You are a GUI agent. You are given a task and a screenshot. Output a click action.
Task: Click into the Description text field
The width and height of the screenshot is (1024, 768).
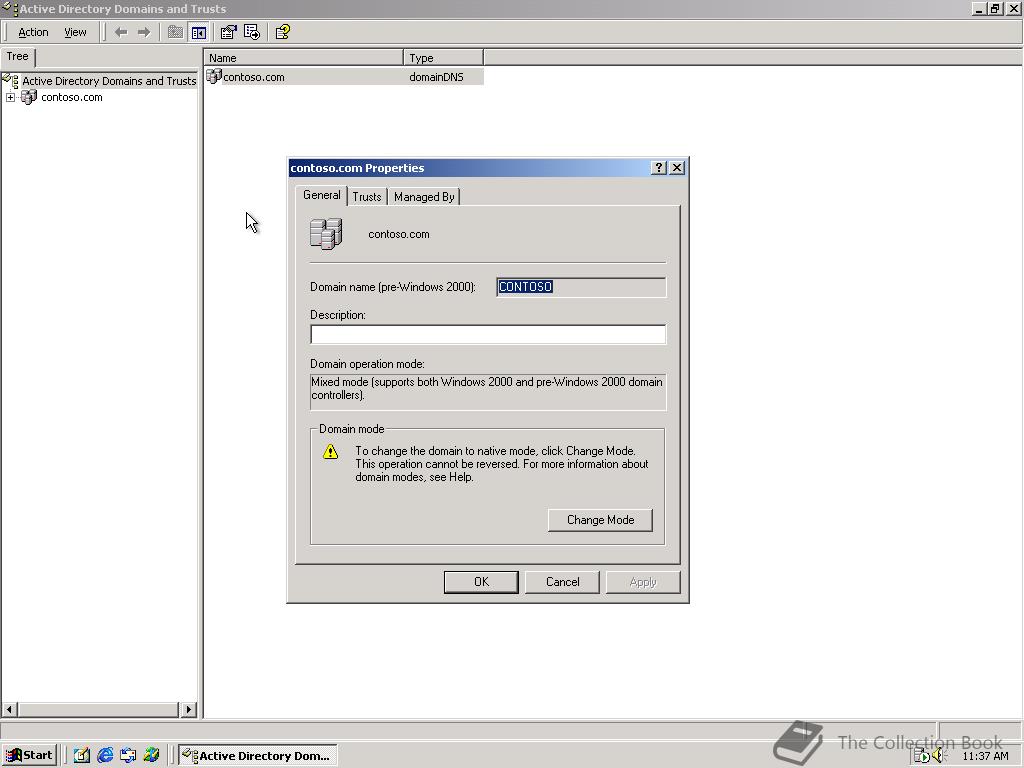[x=488, y=334]
